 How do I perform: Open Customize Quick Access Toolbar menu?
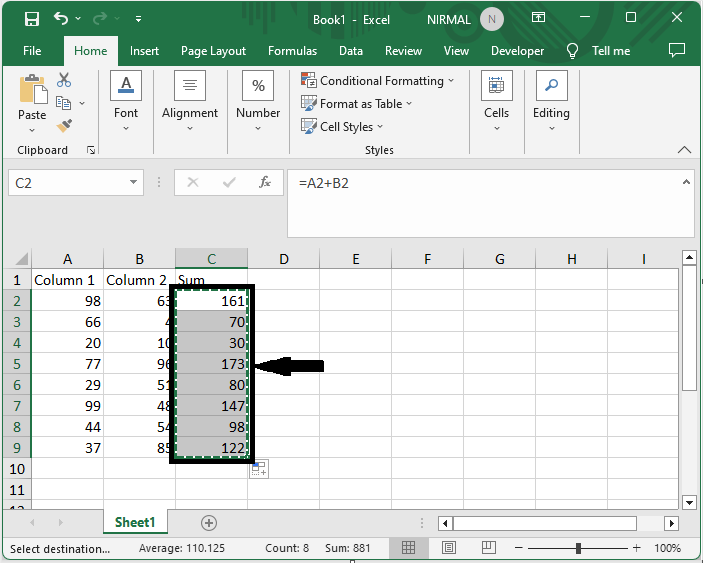click(x=139, y=18)
